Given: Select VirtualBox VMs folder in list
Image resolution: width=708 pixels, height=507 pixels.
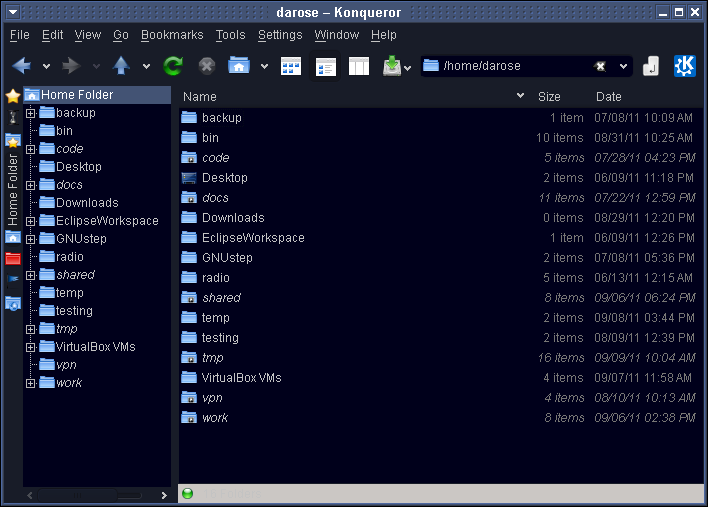Looking at the screenshot, I should [241, 378].
